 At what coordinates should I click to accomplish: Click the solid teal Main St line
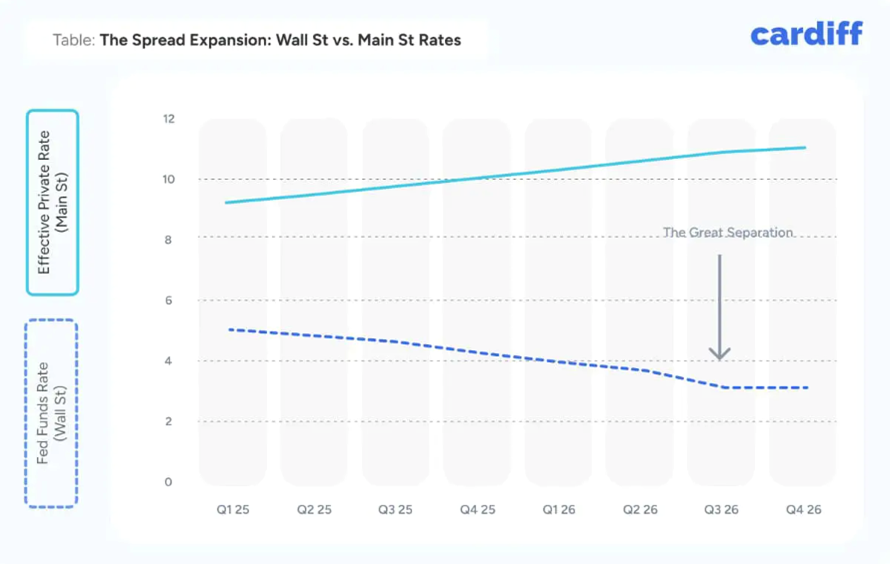[x=477, y=179]
